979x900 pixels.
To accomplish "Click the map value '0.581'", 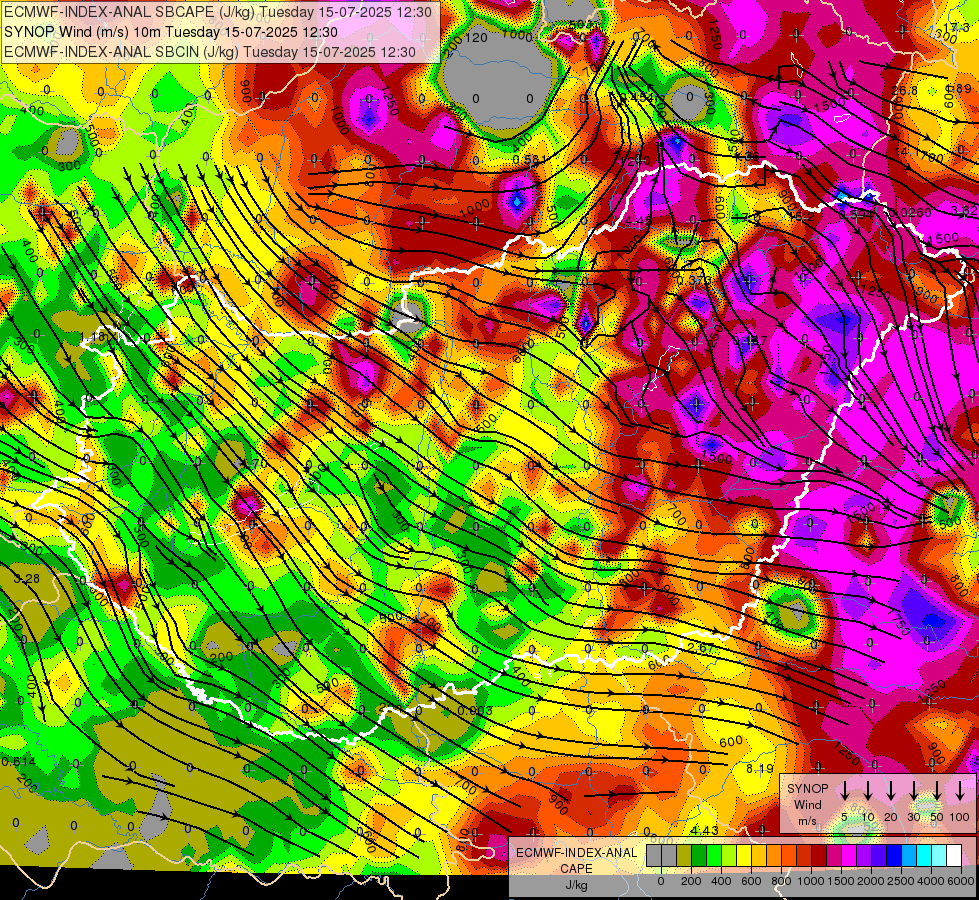I will click(530, 160).
